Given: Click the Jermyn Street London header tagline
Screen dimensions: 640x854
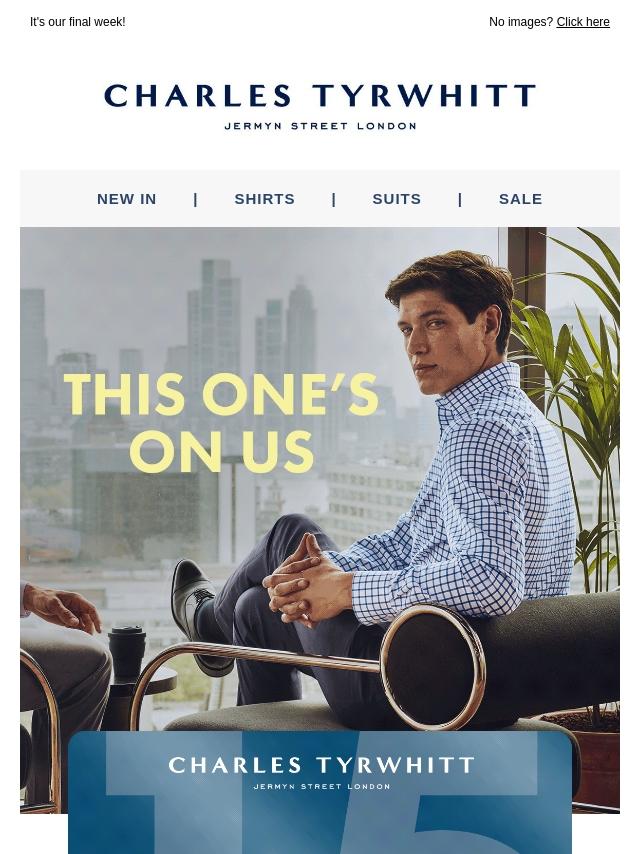Looking at the screenshot, I should (320, 126).
